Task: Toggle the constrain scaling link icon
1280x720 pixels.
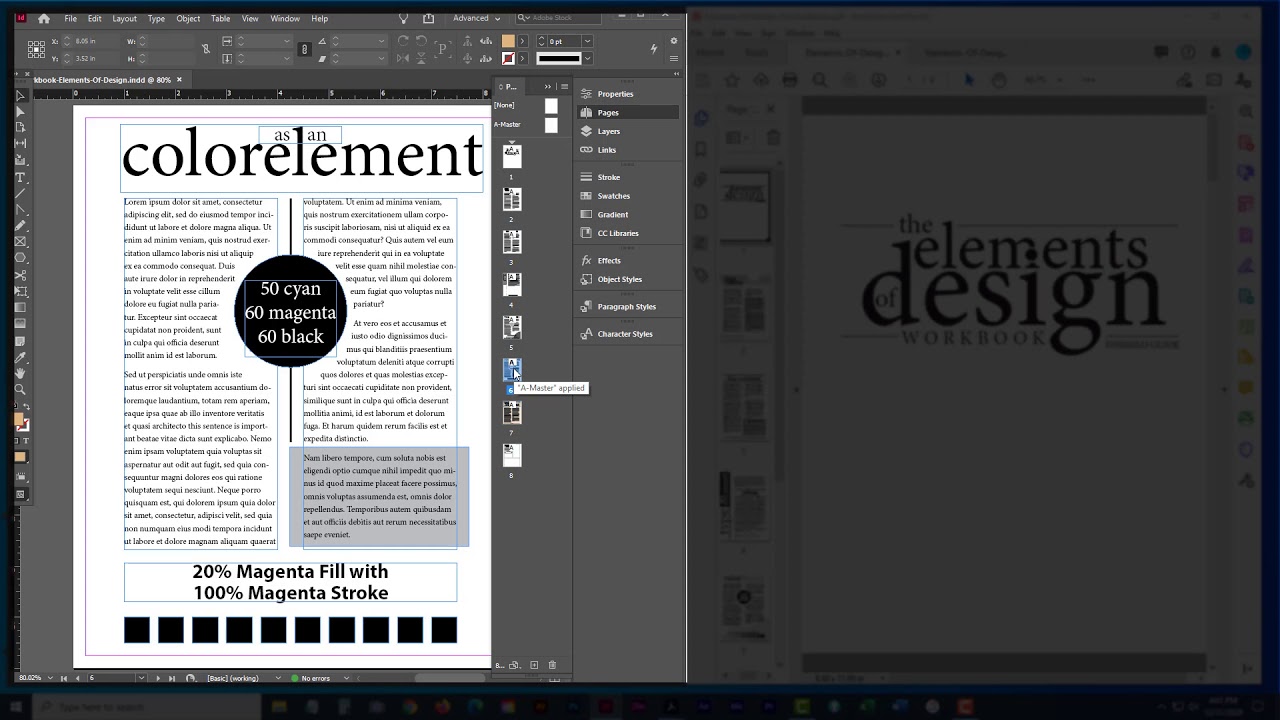Action: (305, 49)
